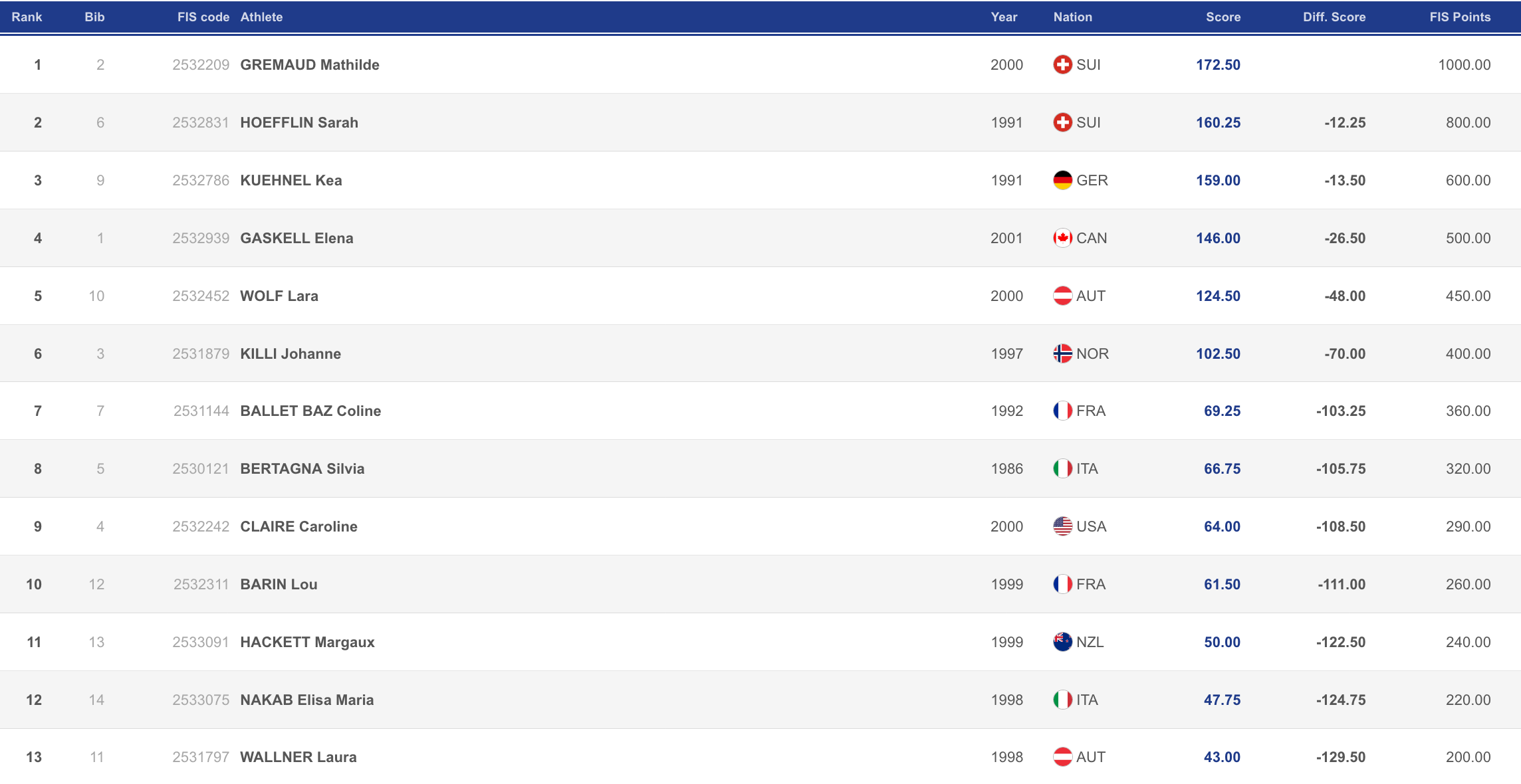This screenshot has height=784, width=1521.
Task: Click FIS code 2531879 for KILLI
Action: 201,353
